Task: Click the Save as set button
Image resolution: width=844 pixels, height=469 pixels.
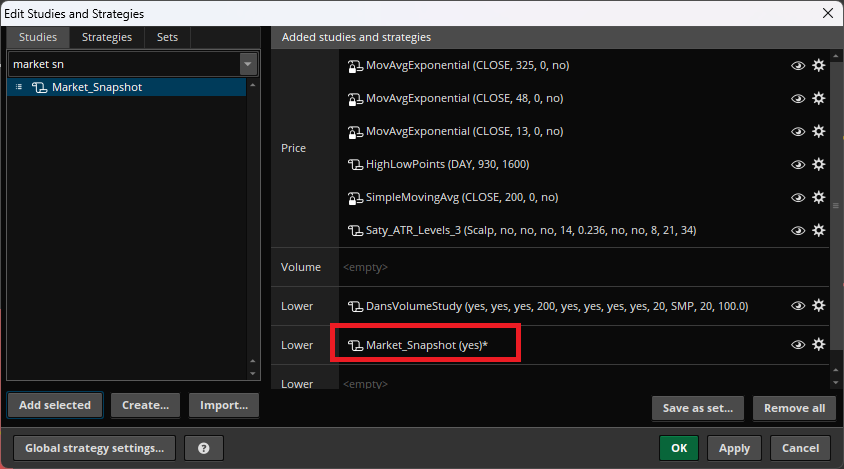Action: tap(699, 408)
